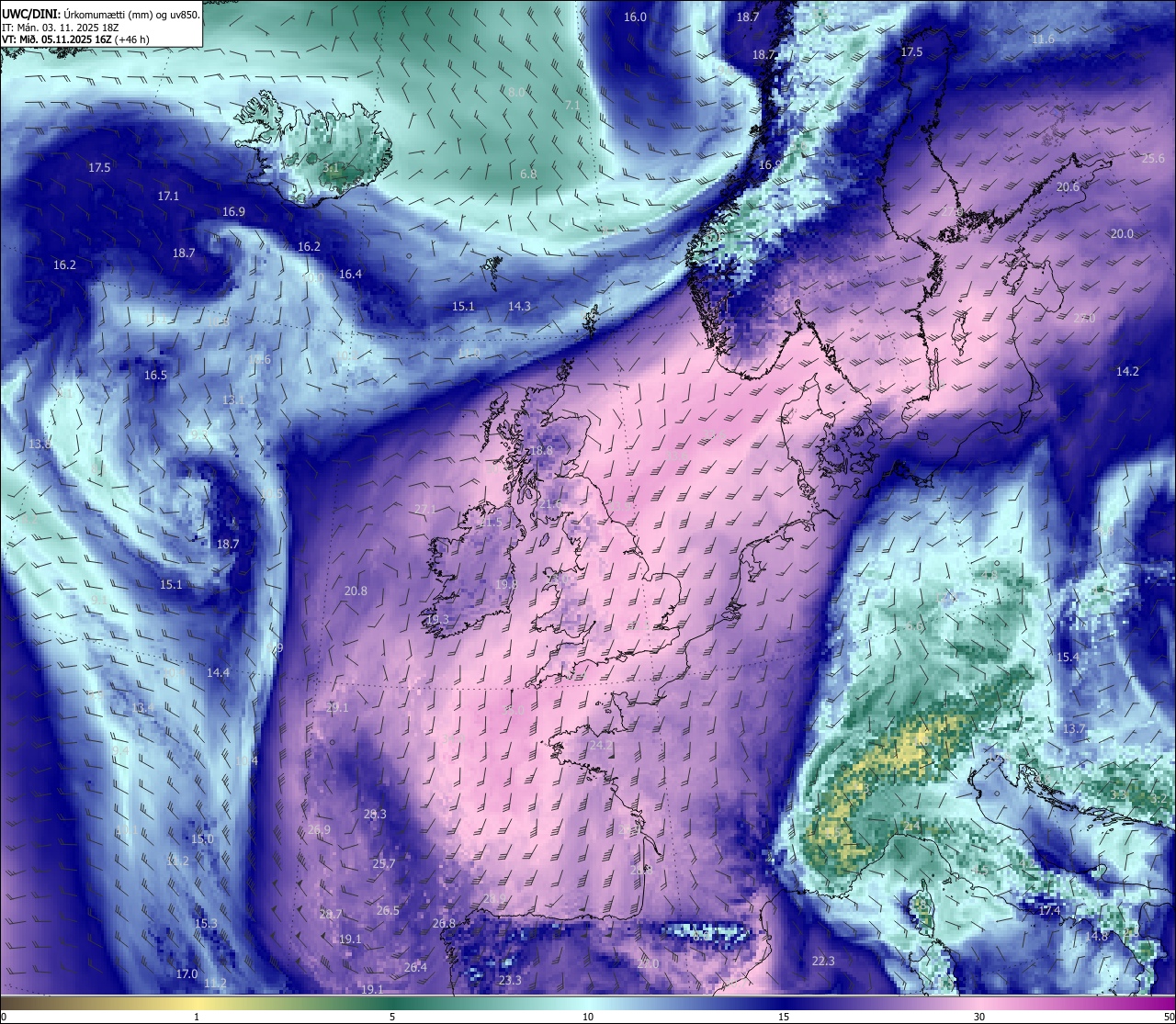This screenshot has width=1176, height=1024.
Task: Click the 17.0 value label
Action: pyautogui.click(x=187, y=973)
